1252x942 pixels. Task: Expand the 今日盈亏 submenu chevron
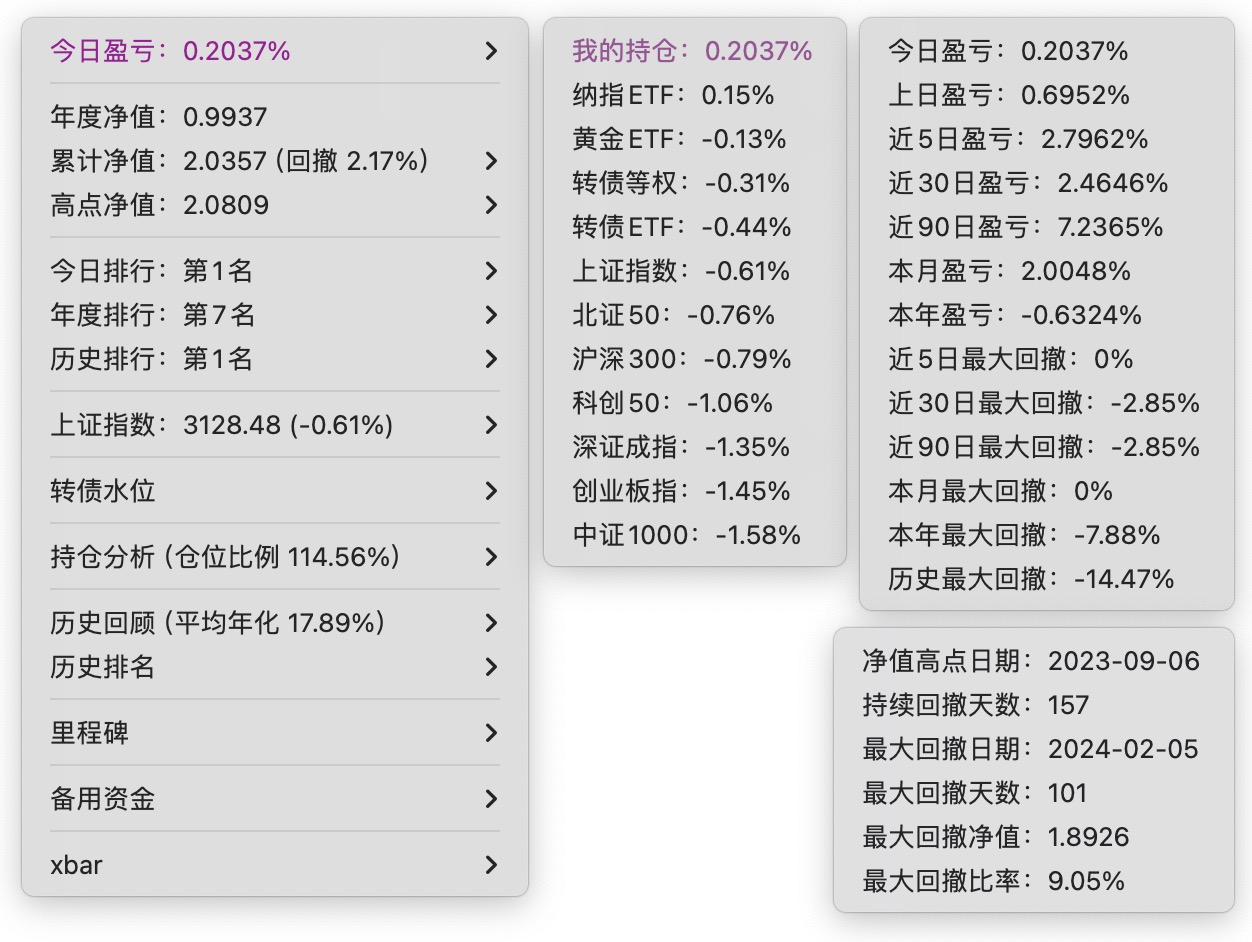[490, 51]
